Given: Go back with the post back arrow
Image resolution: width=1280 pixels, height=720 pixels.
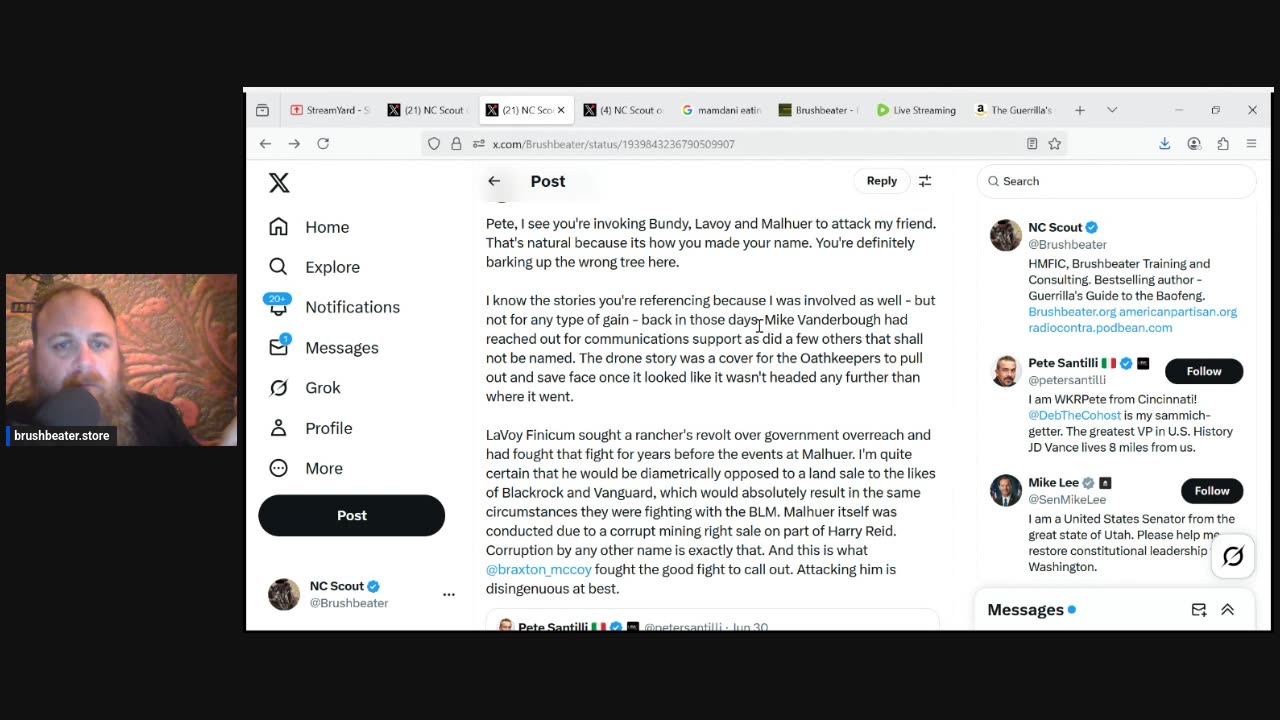Looking at the screenshot, I should [x=494, y=181].
